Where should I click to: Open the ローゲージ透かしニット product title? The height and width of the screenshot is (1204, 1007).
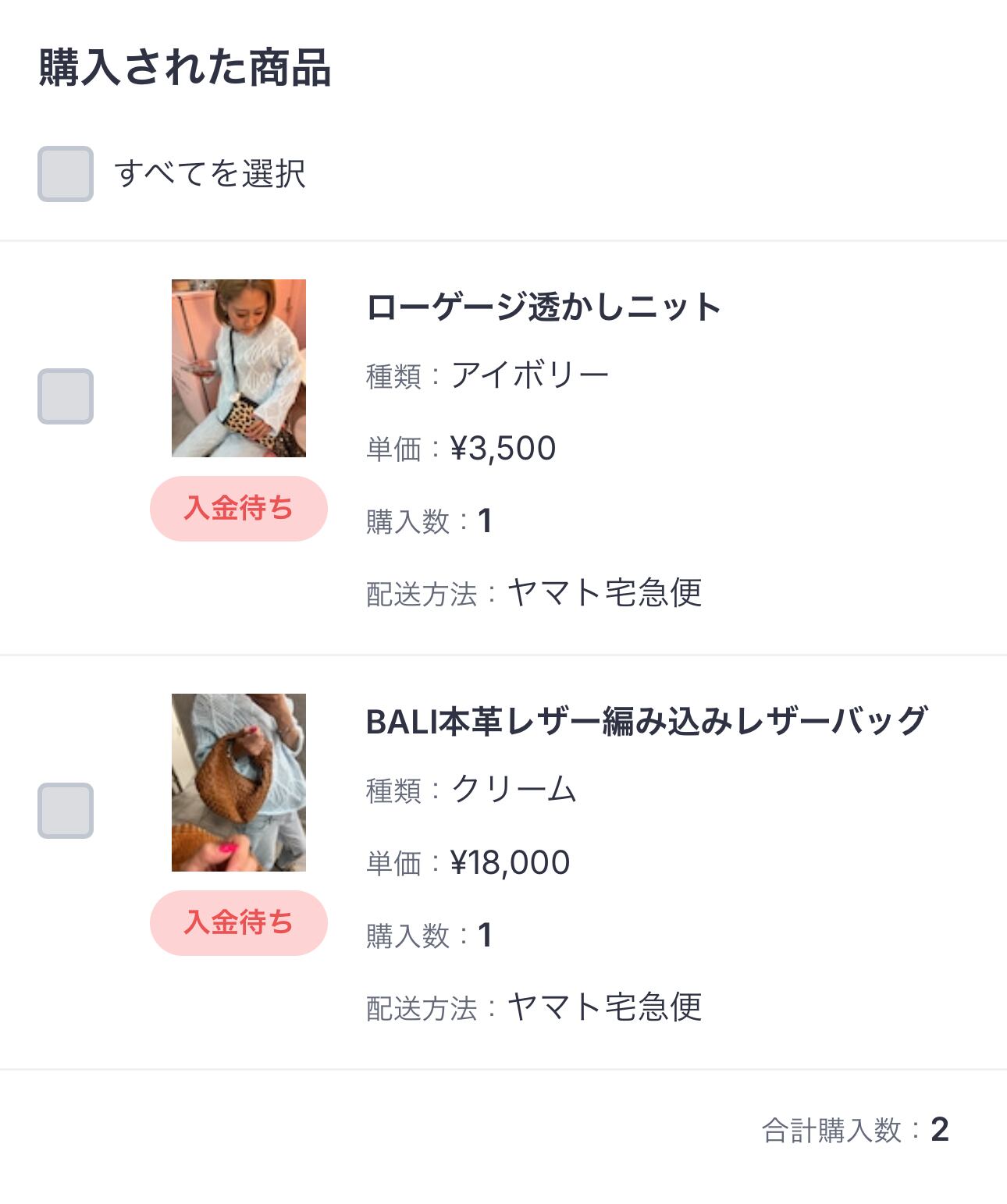pos(543,307)
